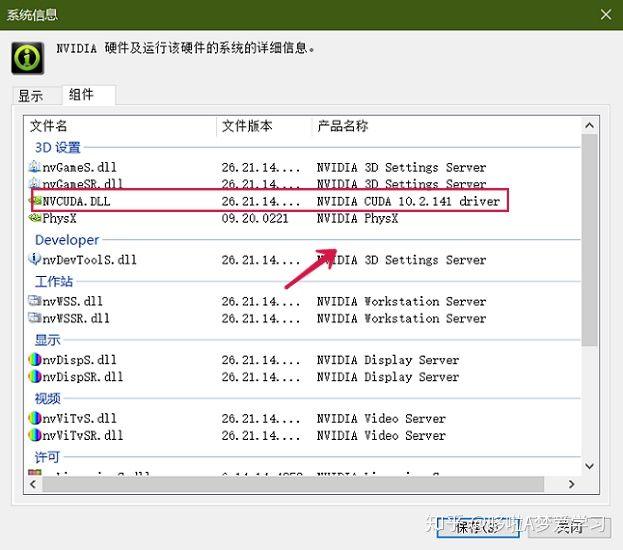Viewport: 623px width, 550px height.
Task: Click NVIDIA CUDA 10.2.141 driver text
Action: click(408, 201)
